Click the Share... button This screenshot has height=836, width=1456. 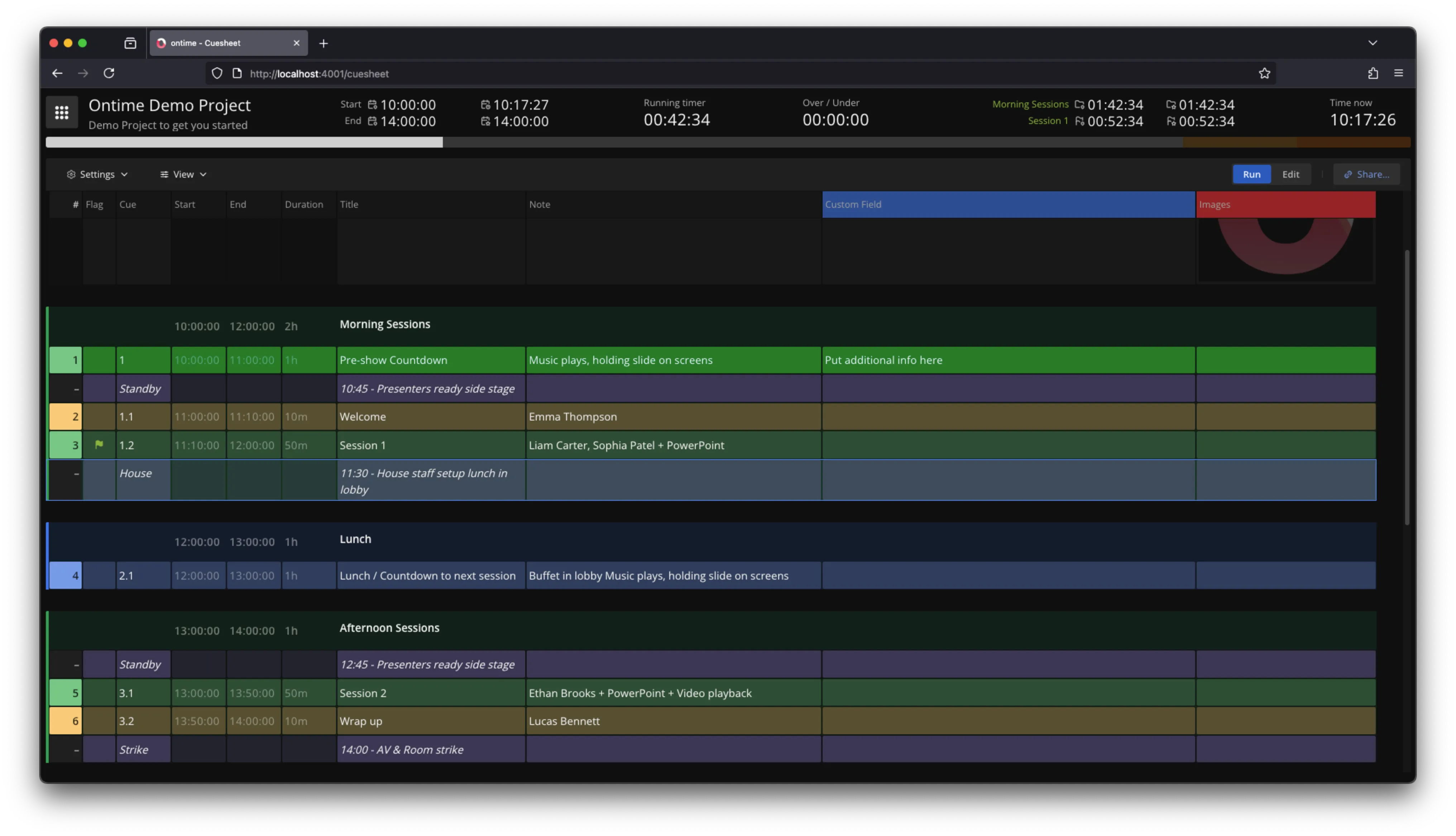[1366, 174]
